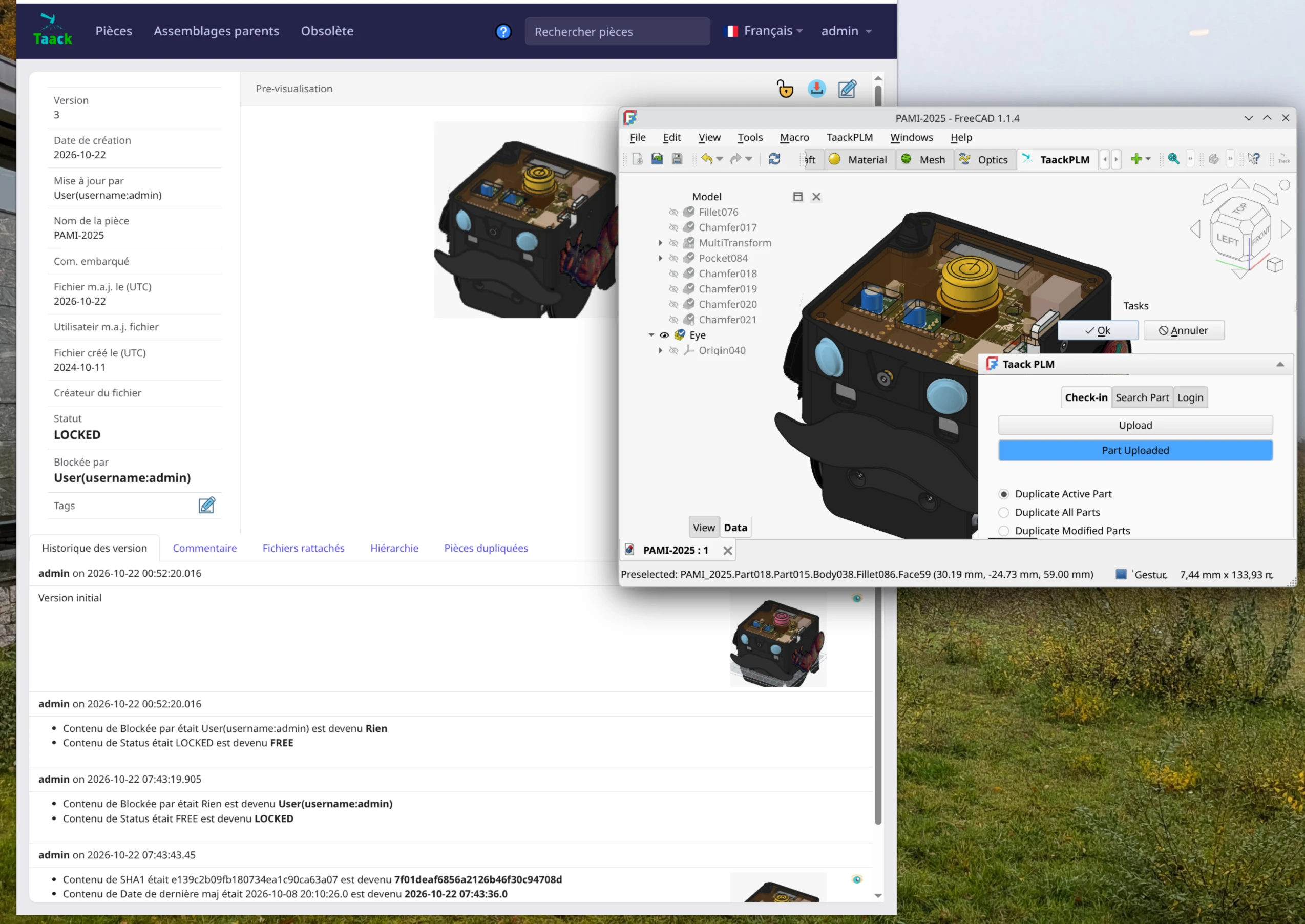Click the green plus icon in FreeCAD toolbar

click(1136, 159)
